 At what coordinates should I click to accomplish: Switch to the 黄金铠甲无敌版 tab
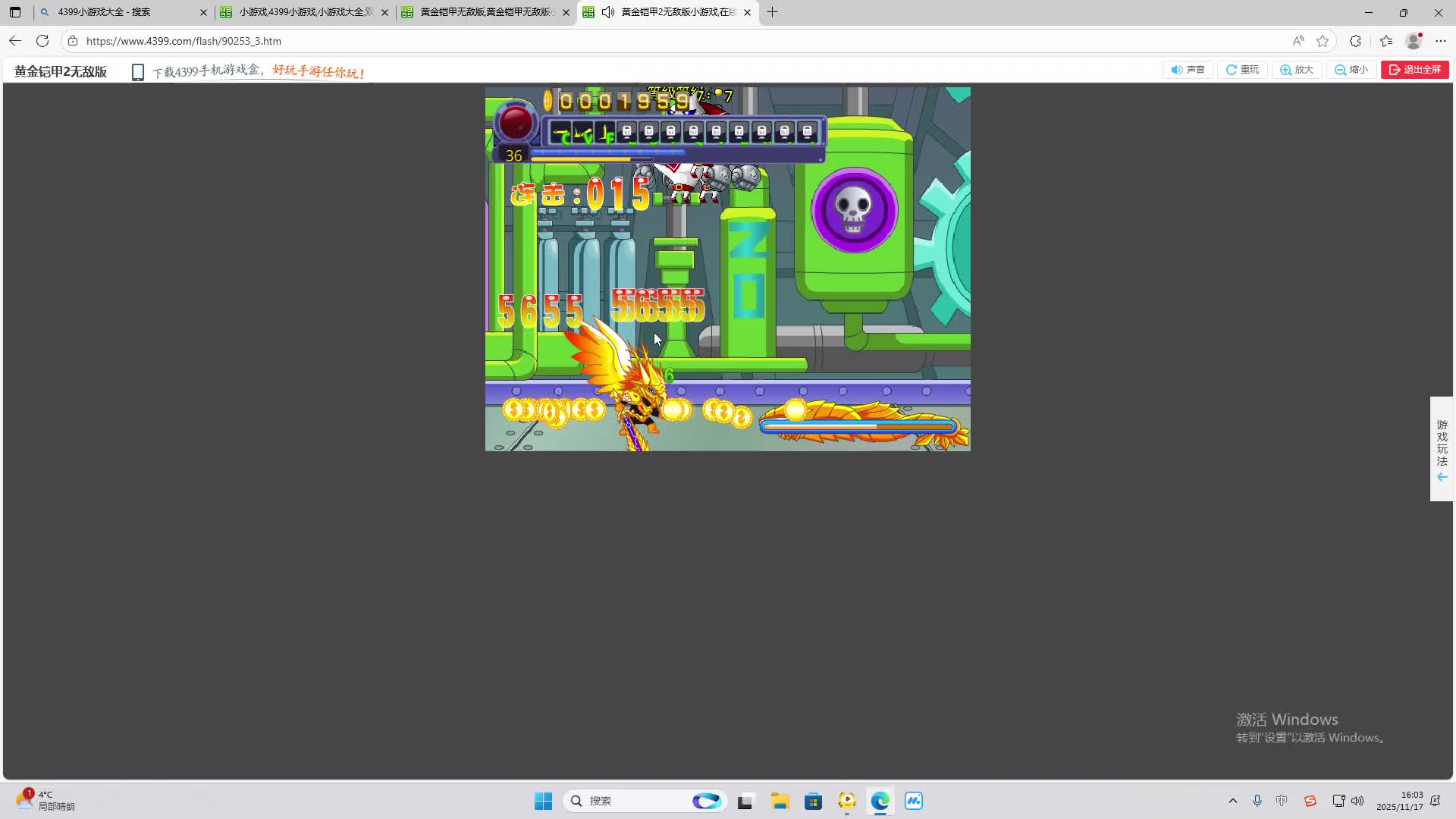pyautogui.click(x=485, y=12)
